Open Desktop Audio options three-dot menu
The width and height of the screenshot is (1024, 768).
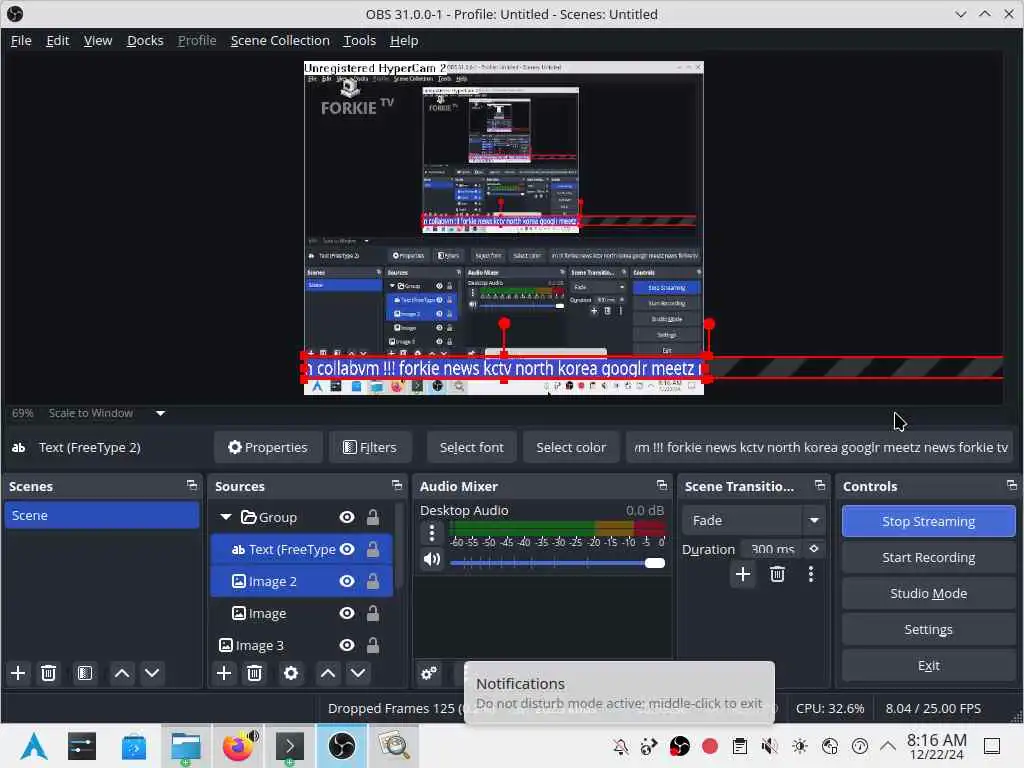pos(432,533)
